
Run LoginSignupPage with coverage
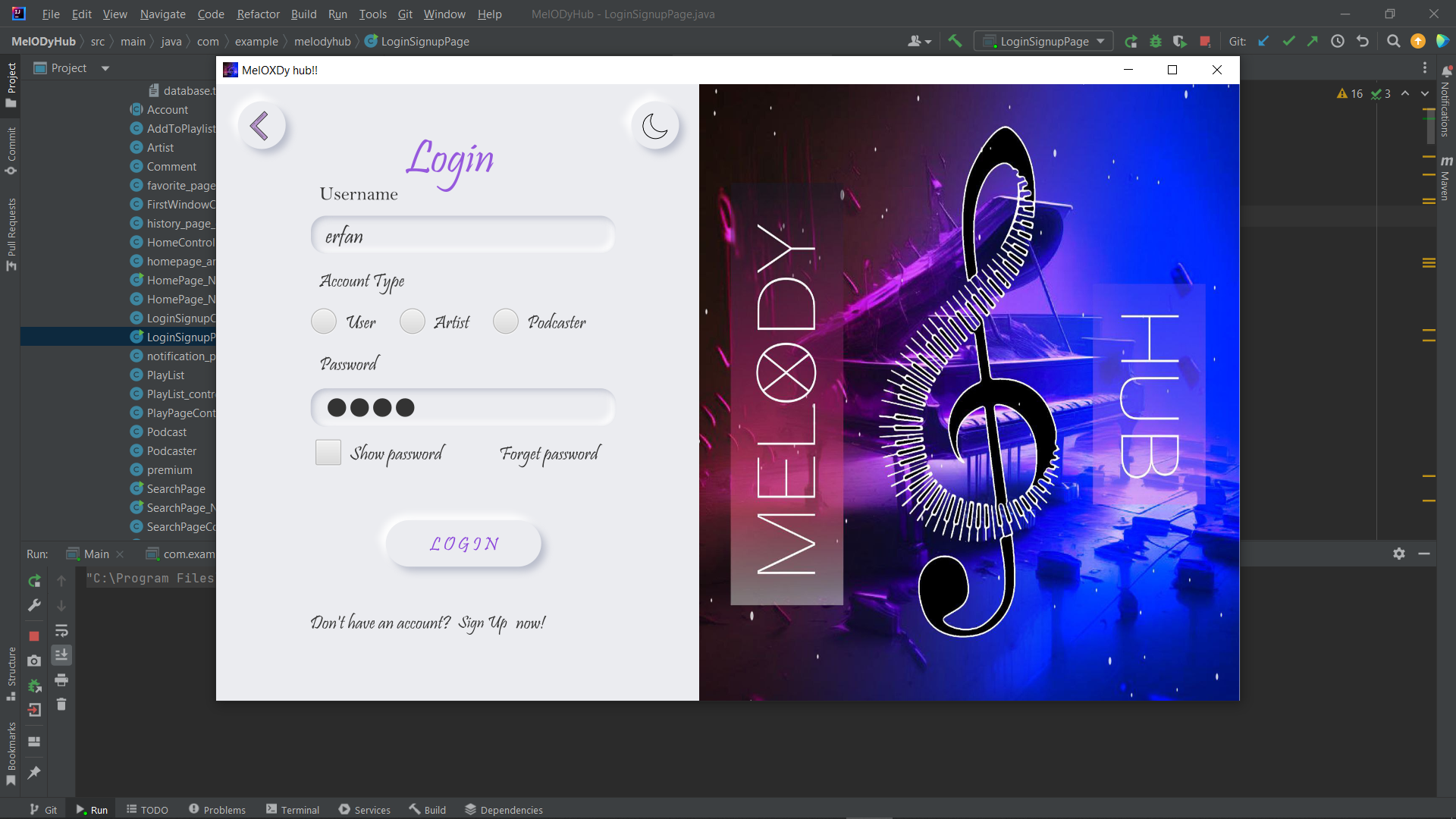[x=1180, y=41]
